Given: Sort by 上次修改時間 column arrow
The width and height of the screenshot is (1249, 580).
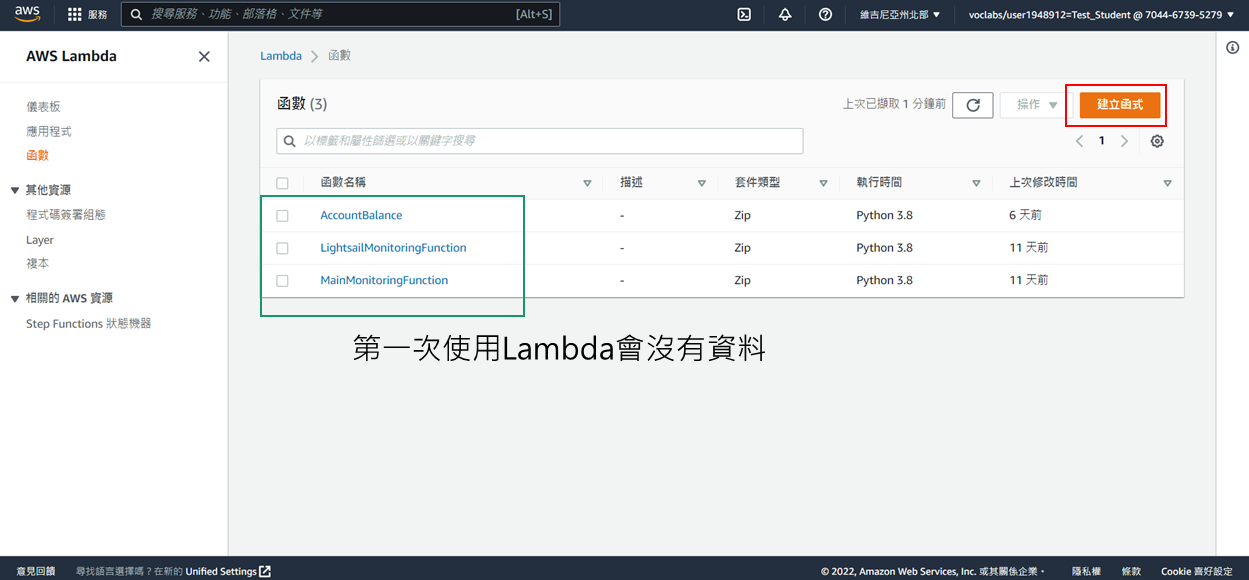Looking at the screenshot, I should 1167,184.
